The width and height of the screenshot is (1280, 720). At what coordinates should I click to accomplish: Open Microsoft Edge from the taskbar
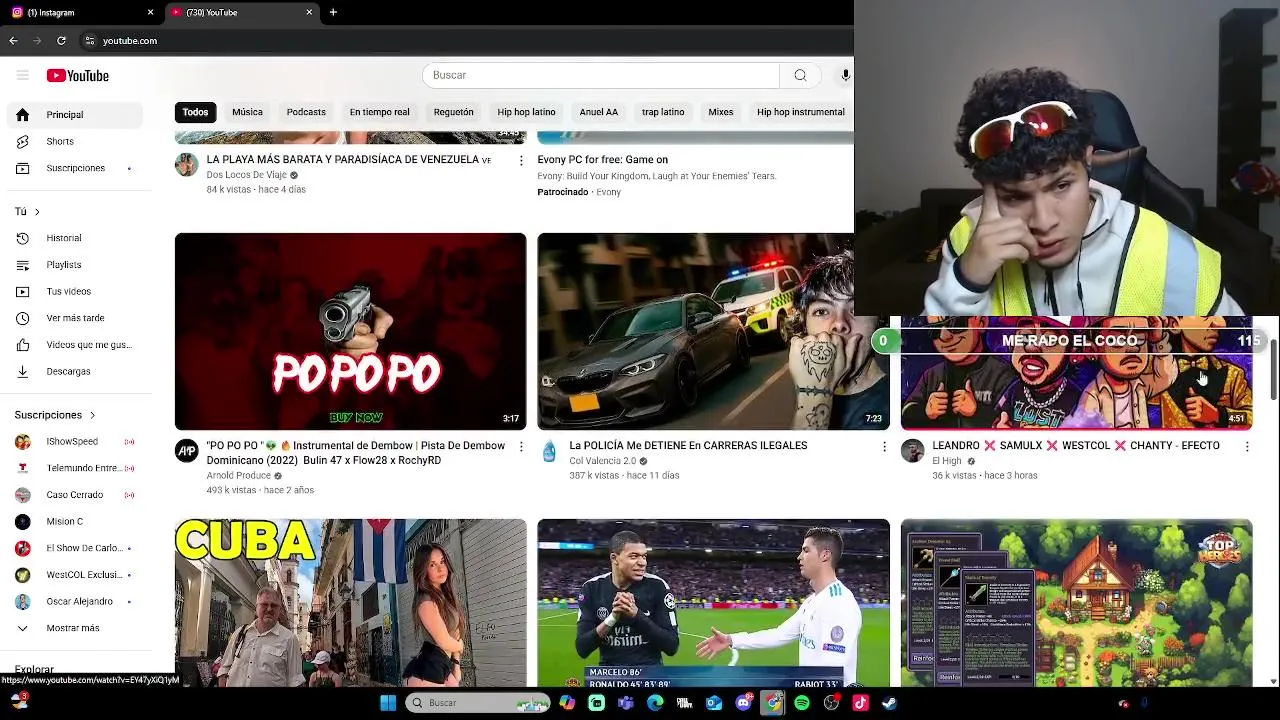tap(655, 703)
